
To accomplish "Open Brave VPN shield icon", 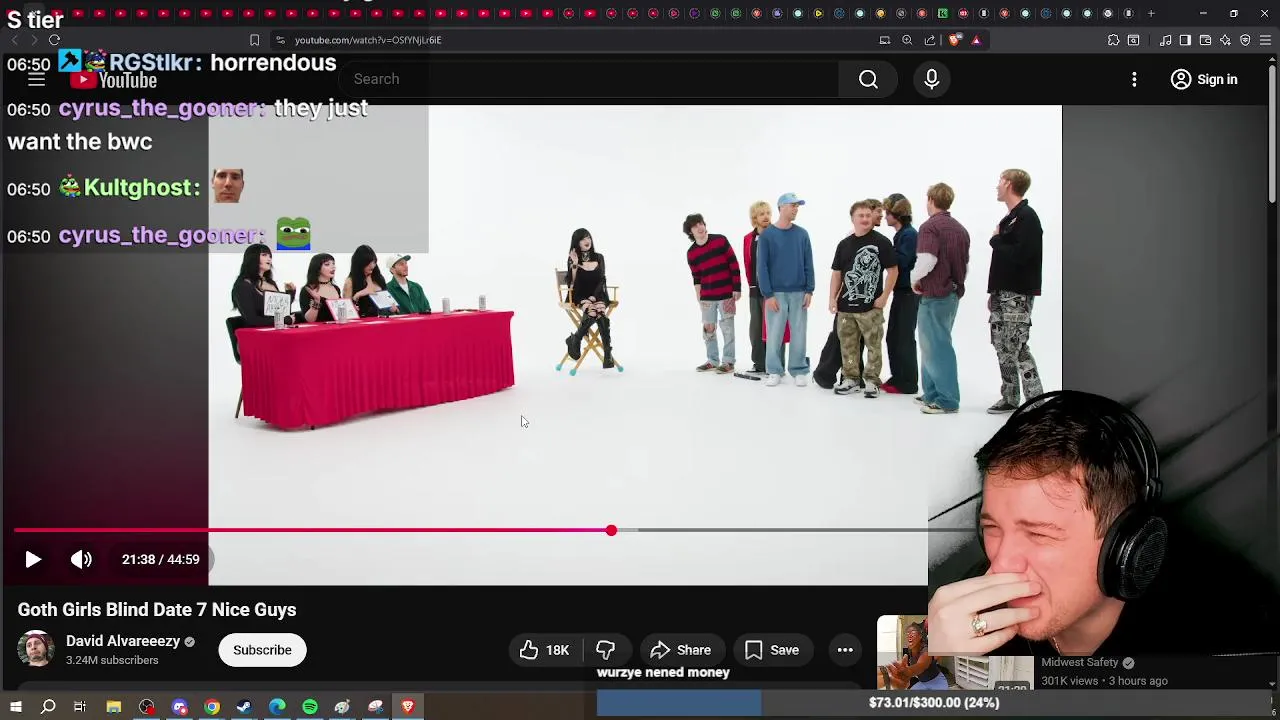I will [x=1245, y=40].
